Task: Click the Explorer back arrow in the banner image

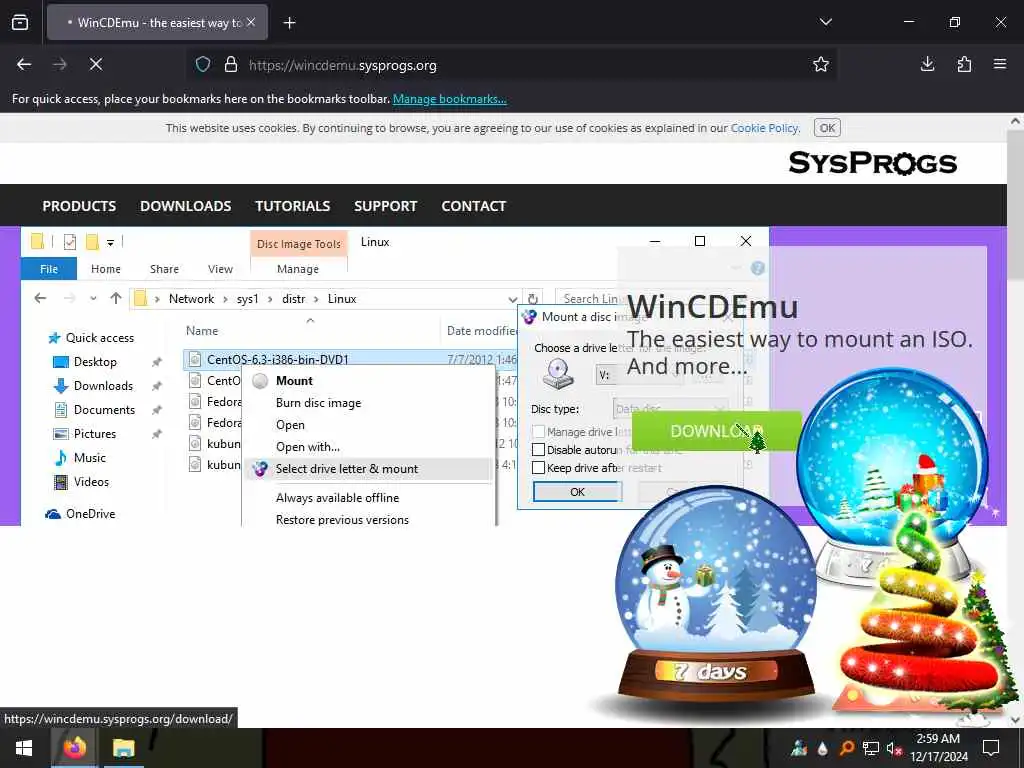Action: [x=40, y=298]
